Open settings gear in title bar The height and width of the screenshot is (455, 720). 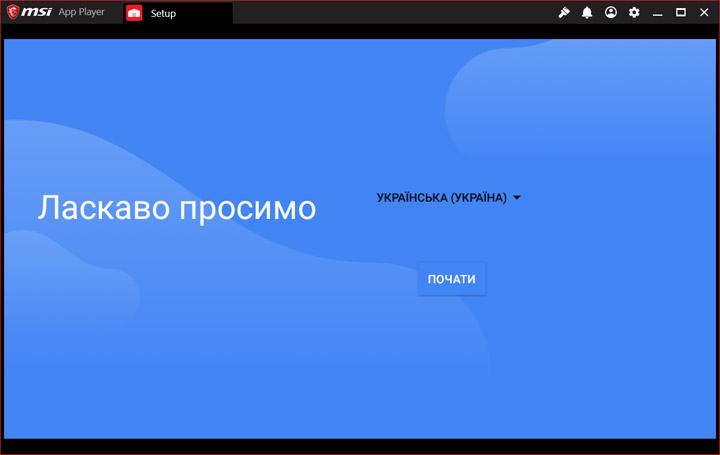click(634, 12)
